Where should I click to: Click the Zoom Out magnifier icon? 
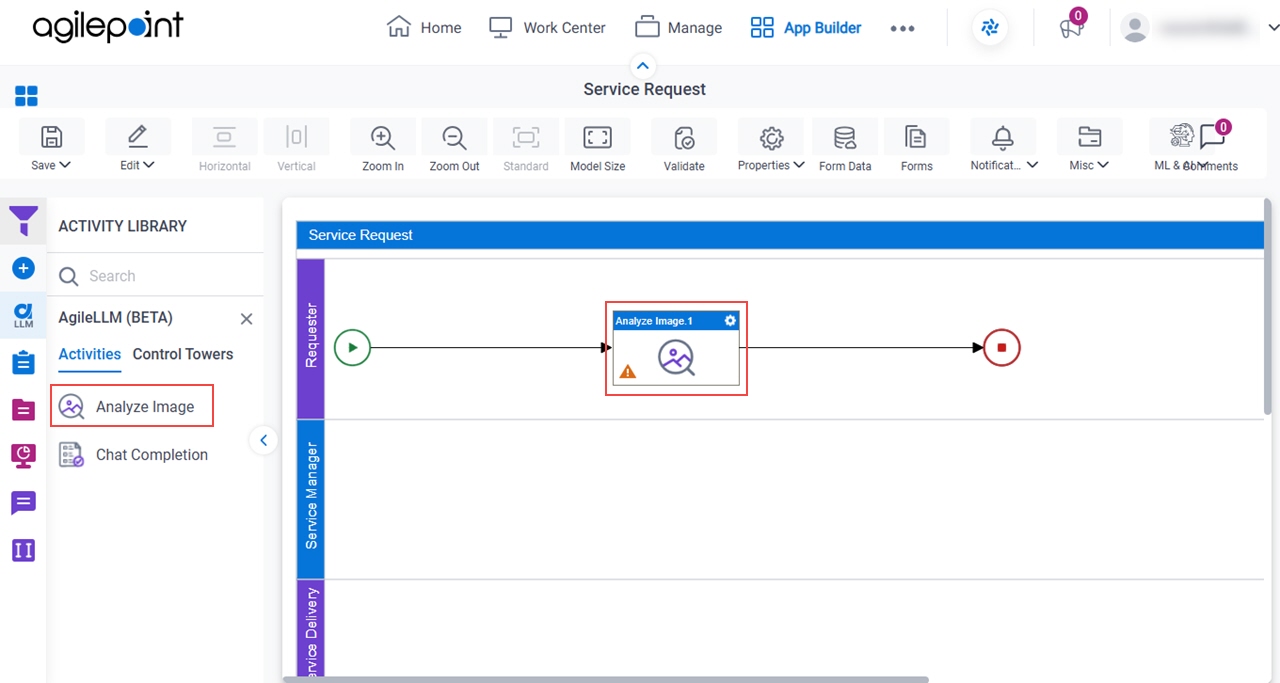[x=454, y=138]
